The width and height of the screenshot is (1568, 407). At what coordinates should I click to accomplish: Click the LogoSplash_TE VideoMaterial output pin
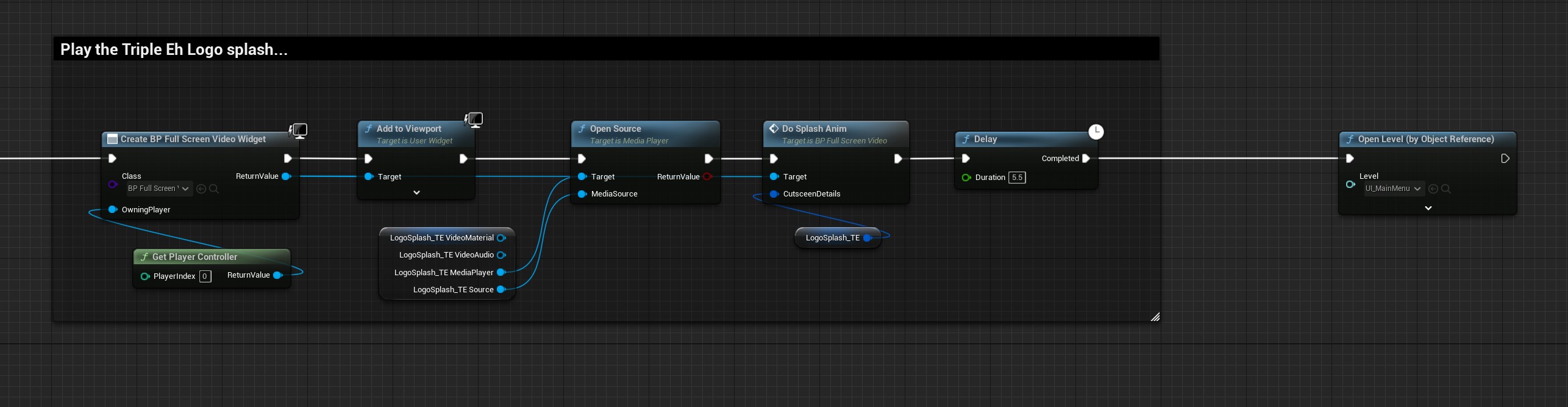(501, 238)
